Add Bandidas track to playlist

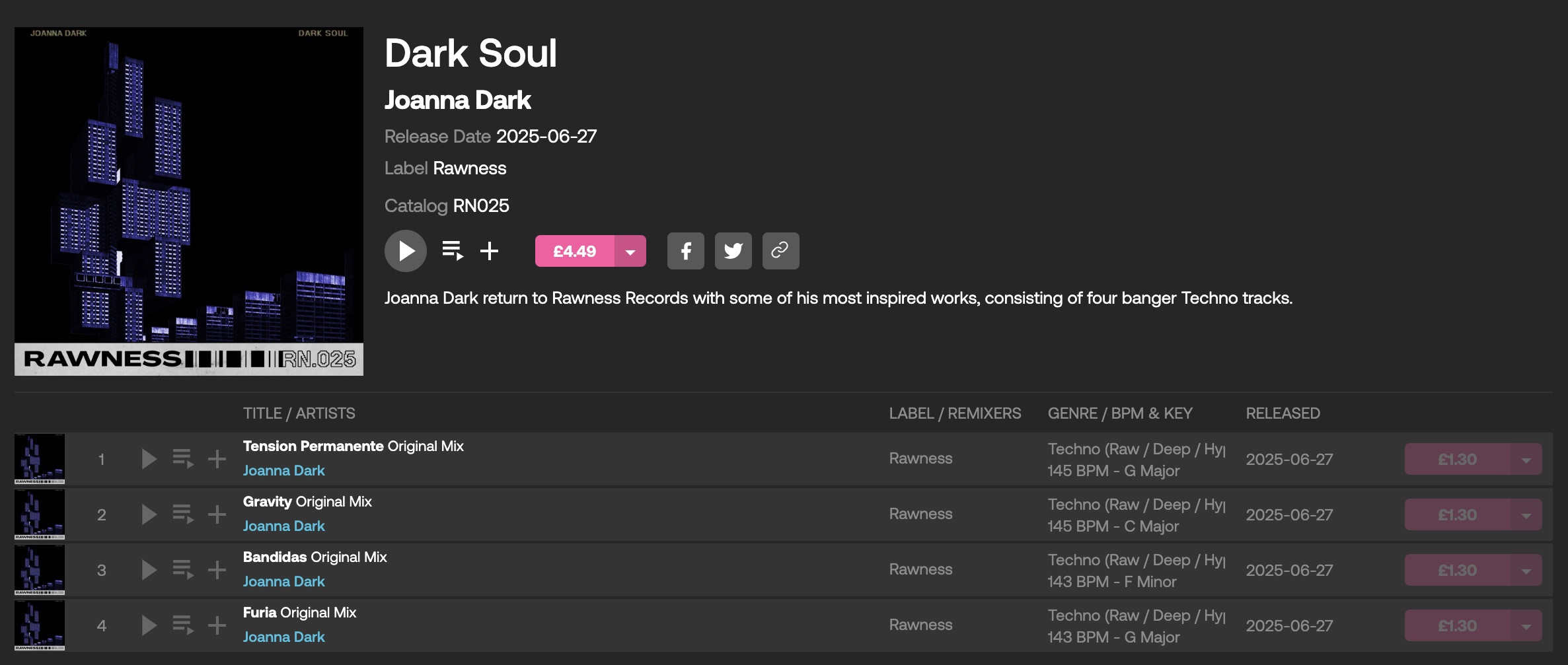pos(217,570)
